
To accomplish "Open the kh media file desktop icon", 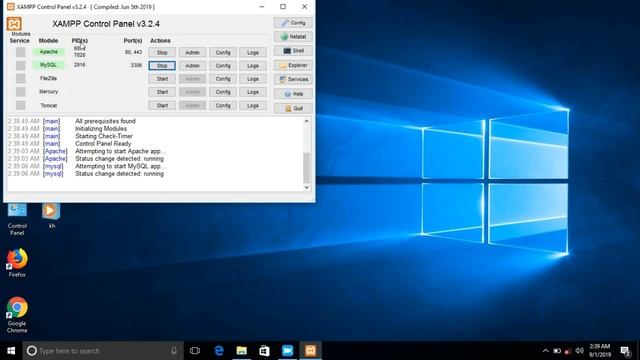I will click(x=51, y=216).
